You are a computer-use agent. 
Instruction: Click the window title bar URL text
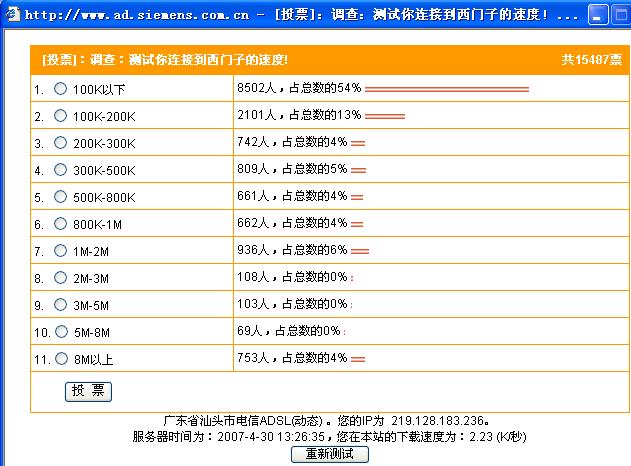tap(137, 15)
